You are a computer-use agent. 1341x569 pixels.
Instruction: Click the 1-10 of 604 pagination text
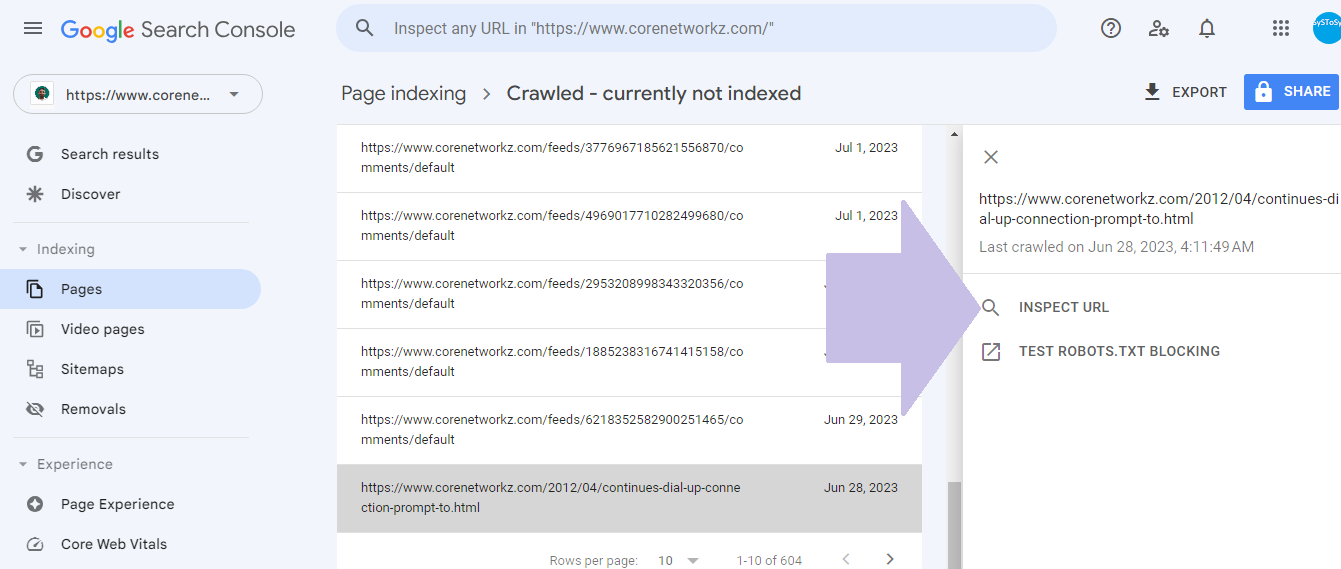(769, 560)
